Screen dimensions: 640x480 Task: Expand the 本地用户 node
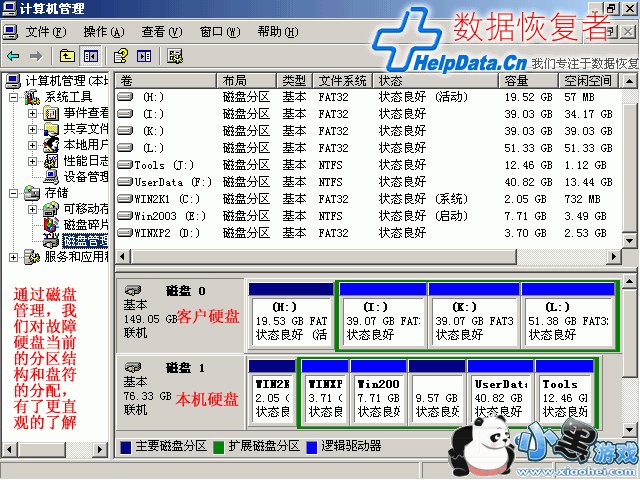click(33, 145)
